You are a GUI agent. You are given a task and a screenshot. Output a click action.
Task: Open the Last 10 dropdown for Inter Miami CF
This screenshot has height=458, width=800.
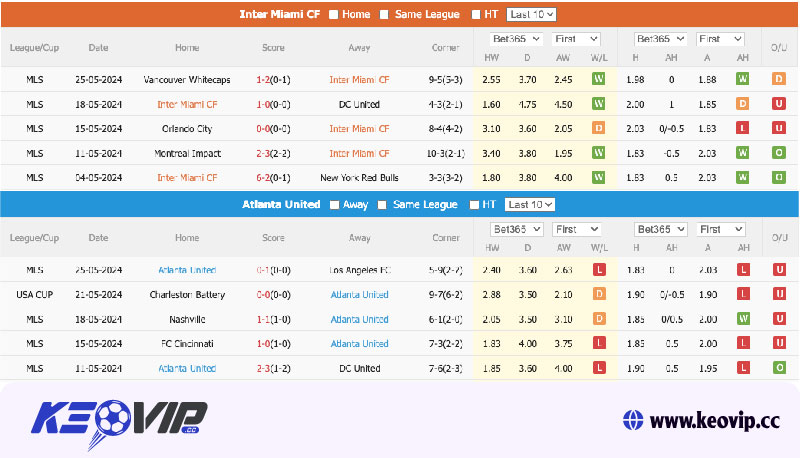(x=531, y=14)
